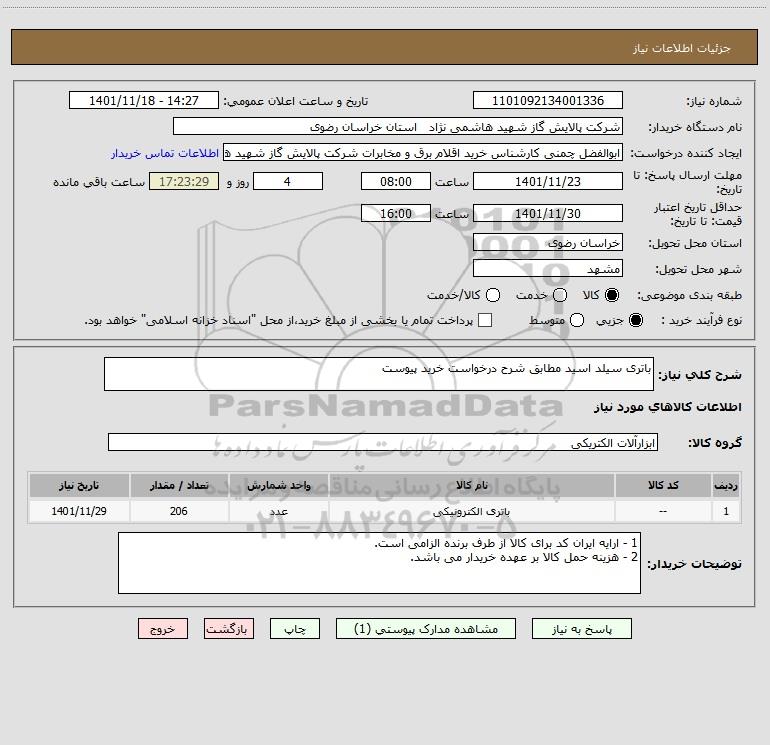Image resolution: width=770 pixels, height=745 pixels.
Task: Click the چاپ print button
Action: pyautogui.click(x=295, y=629)
